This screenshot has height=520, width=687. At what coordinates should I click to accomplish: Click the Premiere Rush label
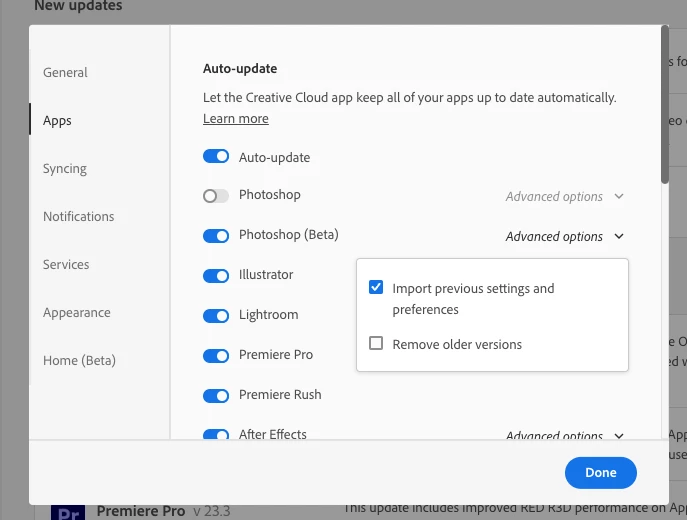pyautogui.click(x=280, y=395)
